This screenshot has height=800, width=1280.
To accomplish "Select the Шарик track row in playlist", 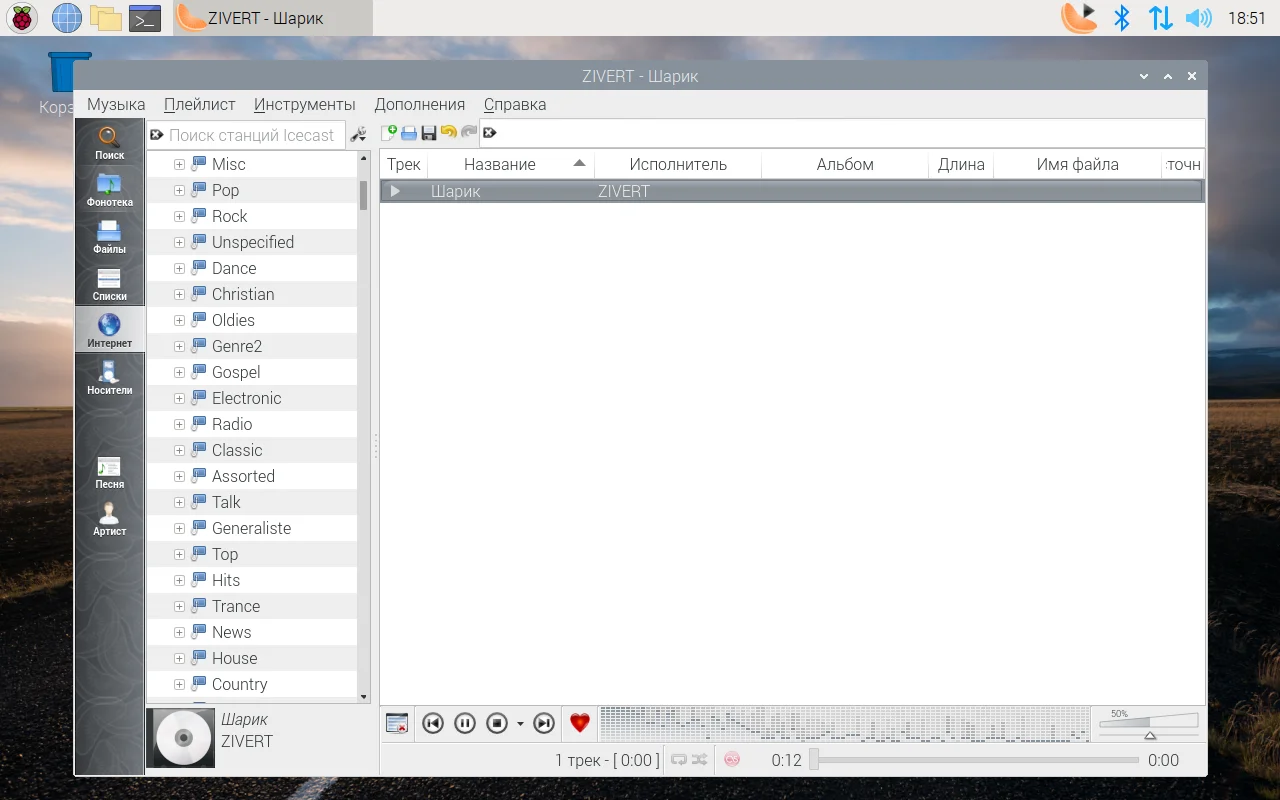I will (x=792, y=191).
